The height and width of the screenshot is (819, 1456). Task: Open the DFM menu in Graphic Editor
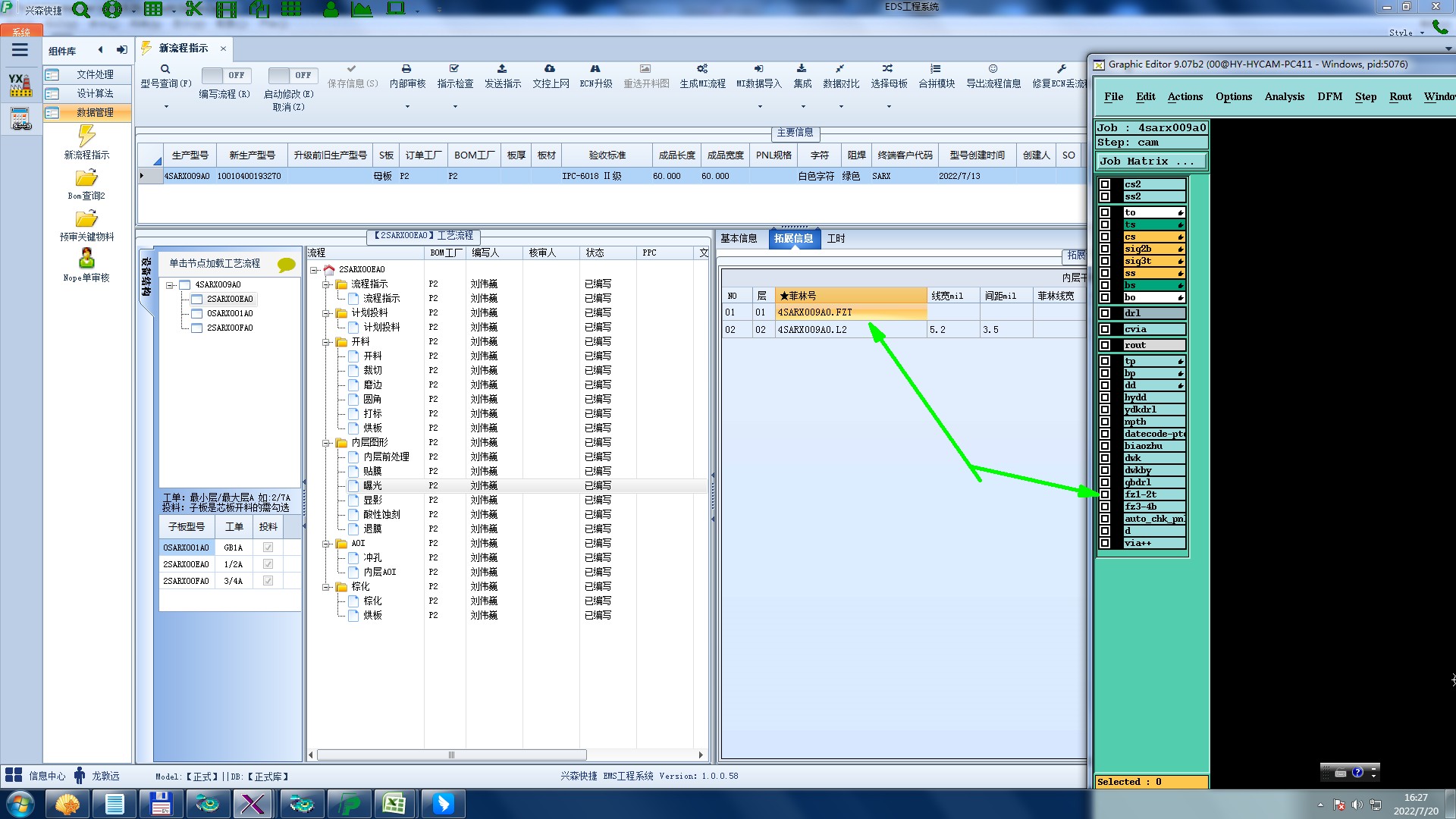click(1329, 96)
